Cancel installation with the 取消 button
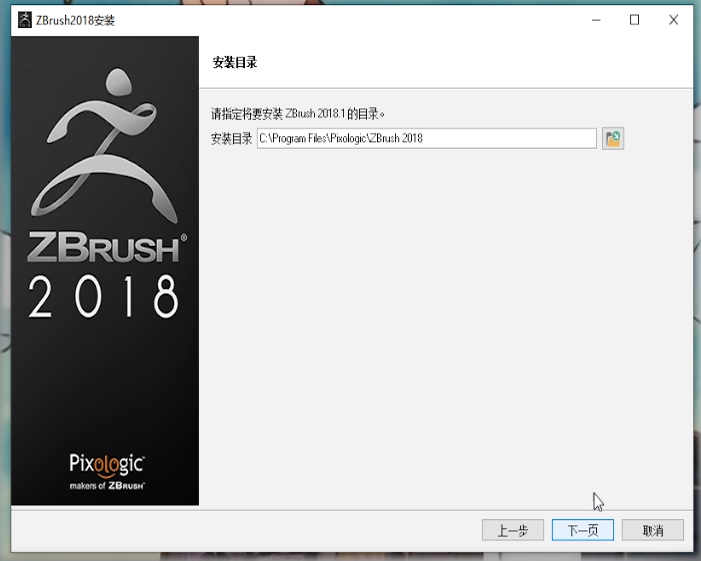The width and height of the screenshot is (701, 561). tap(653, 530)
